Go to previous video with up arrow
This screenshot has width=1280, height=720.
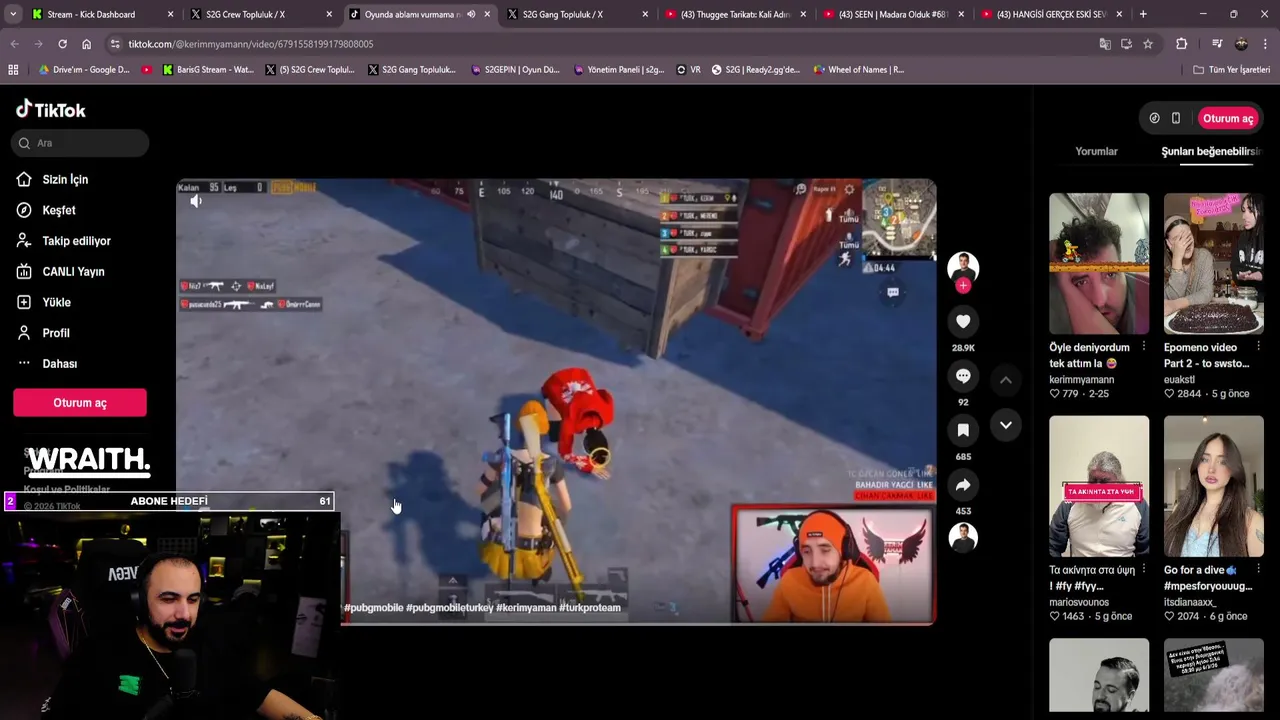1006,380
